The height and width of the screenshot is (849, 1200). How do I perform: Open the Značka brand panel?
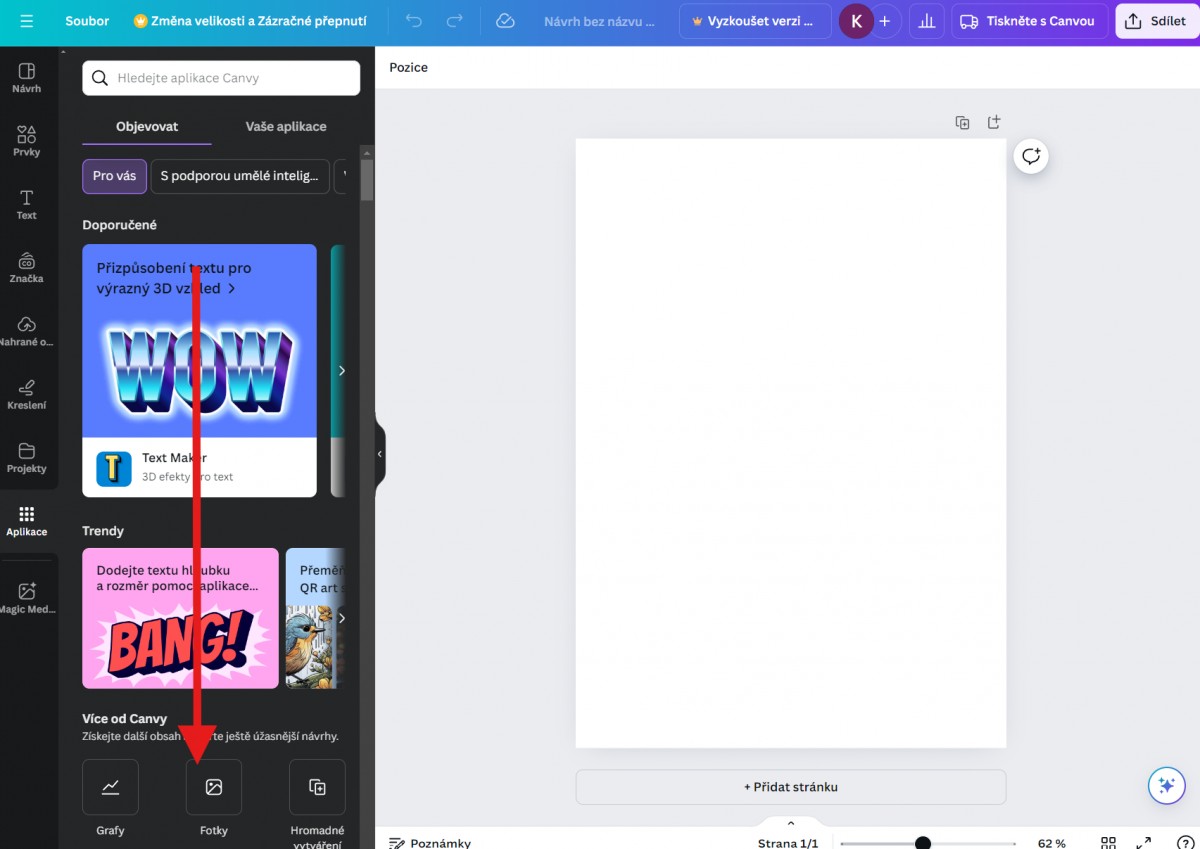(x=27, y=267)
